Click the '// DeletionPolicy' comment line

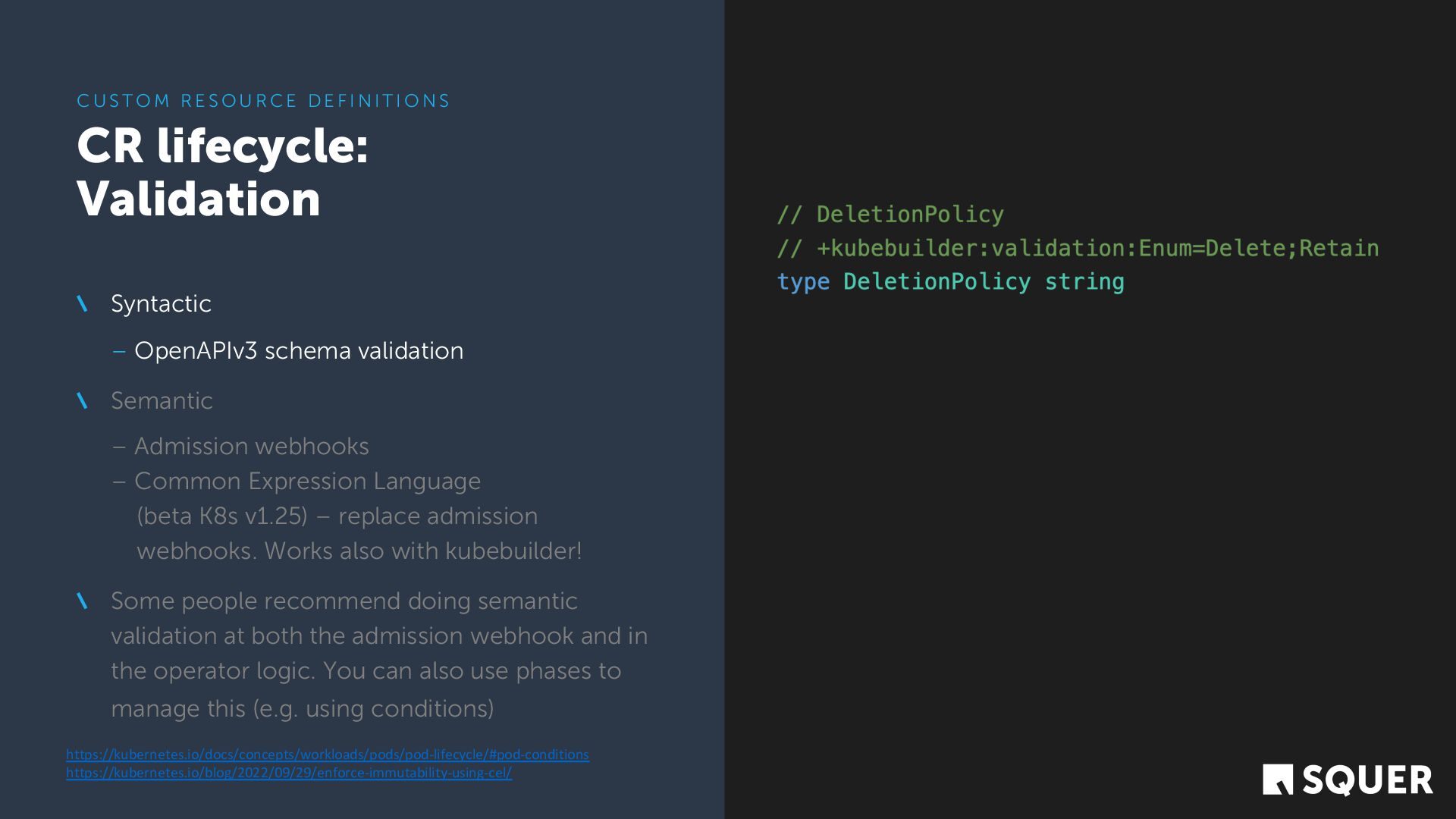(890, 215)
